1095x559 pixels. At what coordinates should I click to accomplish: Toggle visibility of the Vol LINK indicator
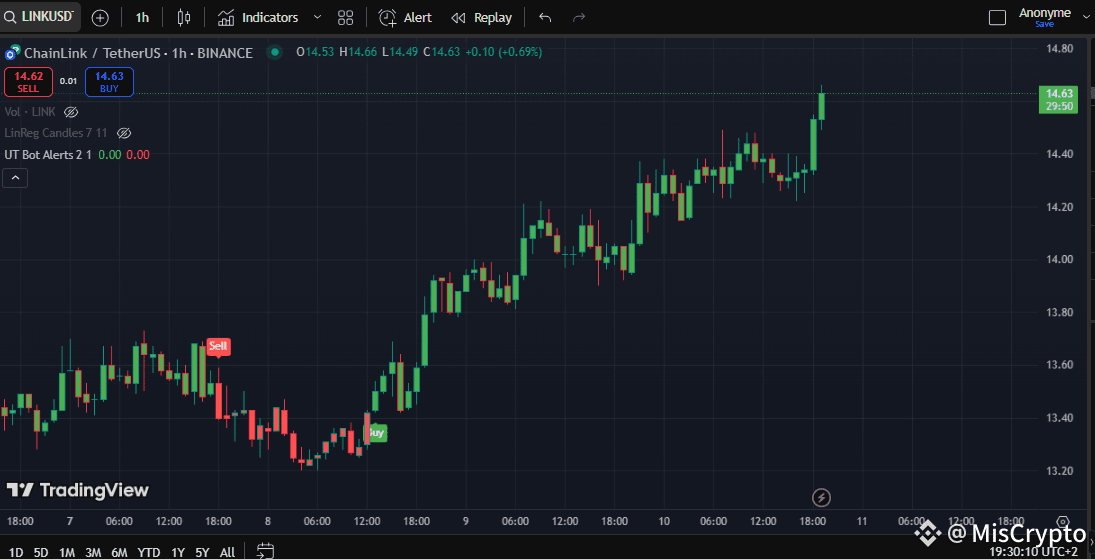(x=71, y=112)
